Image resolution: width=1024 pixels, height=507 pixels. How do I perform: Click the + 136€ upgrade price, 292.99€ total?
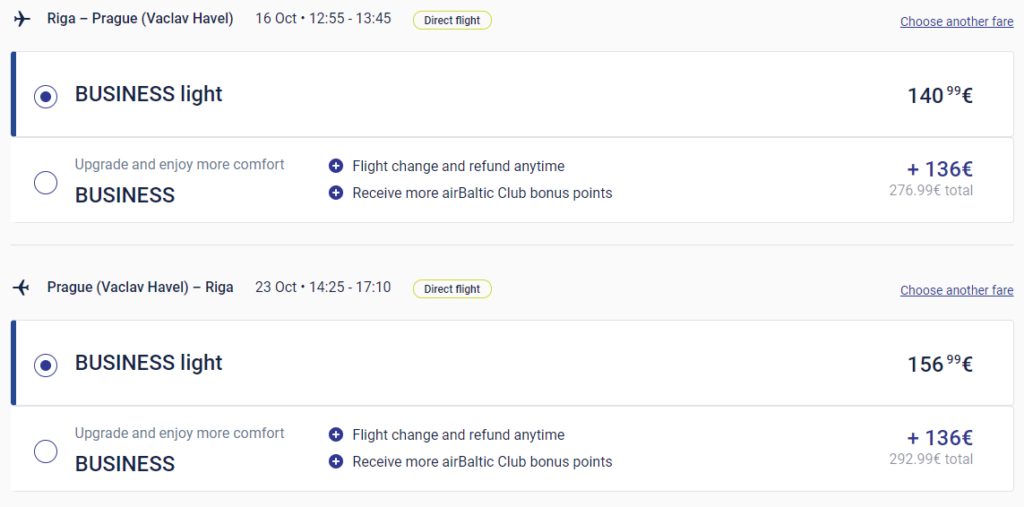point(939,439)
